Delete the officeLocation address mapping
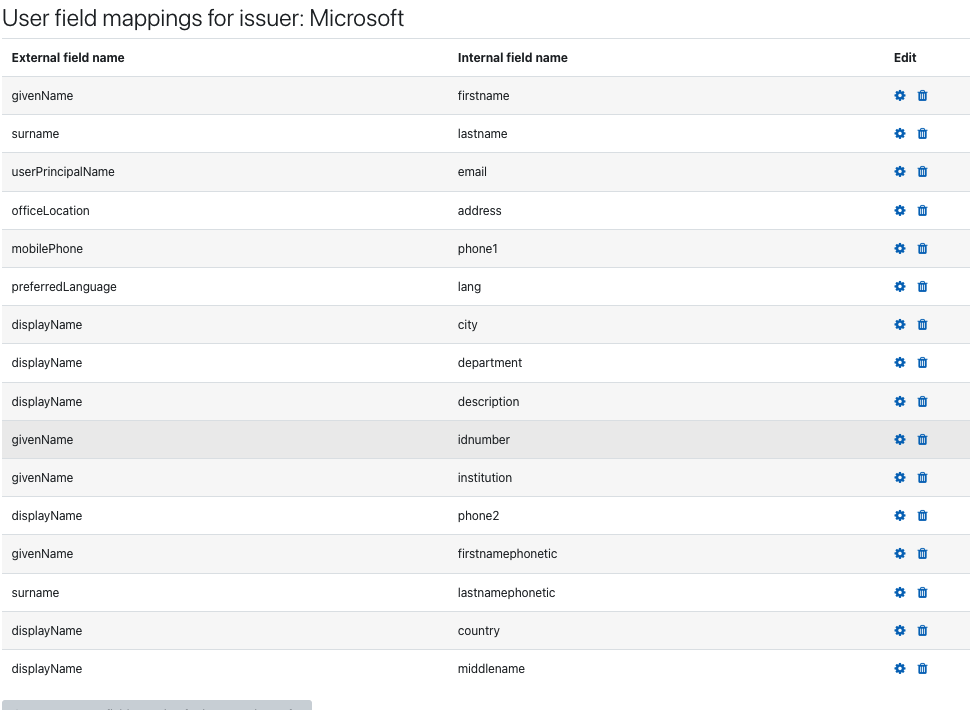This screenshot has height=710, width=970. point(922,210)
